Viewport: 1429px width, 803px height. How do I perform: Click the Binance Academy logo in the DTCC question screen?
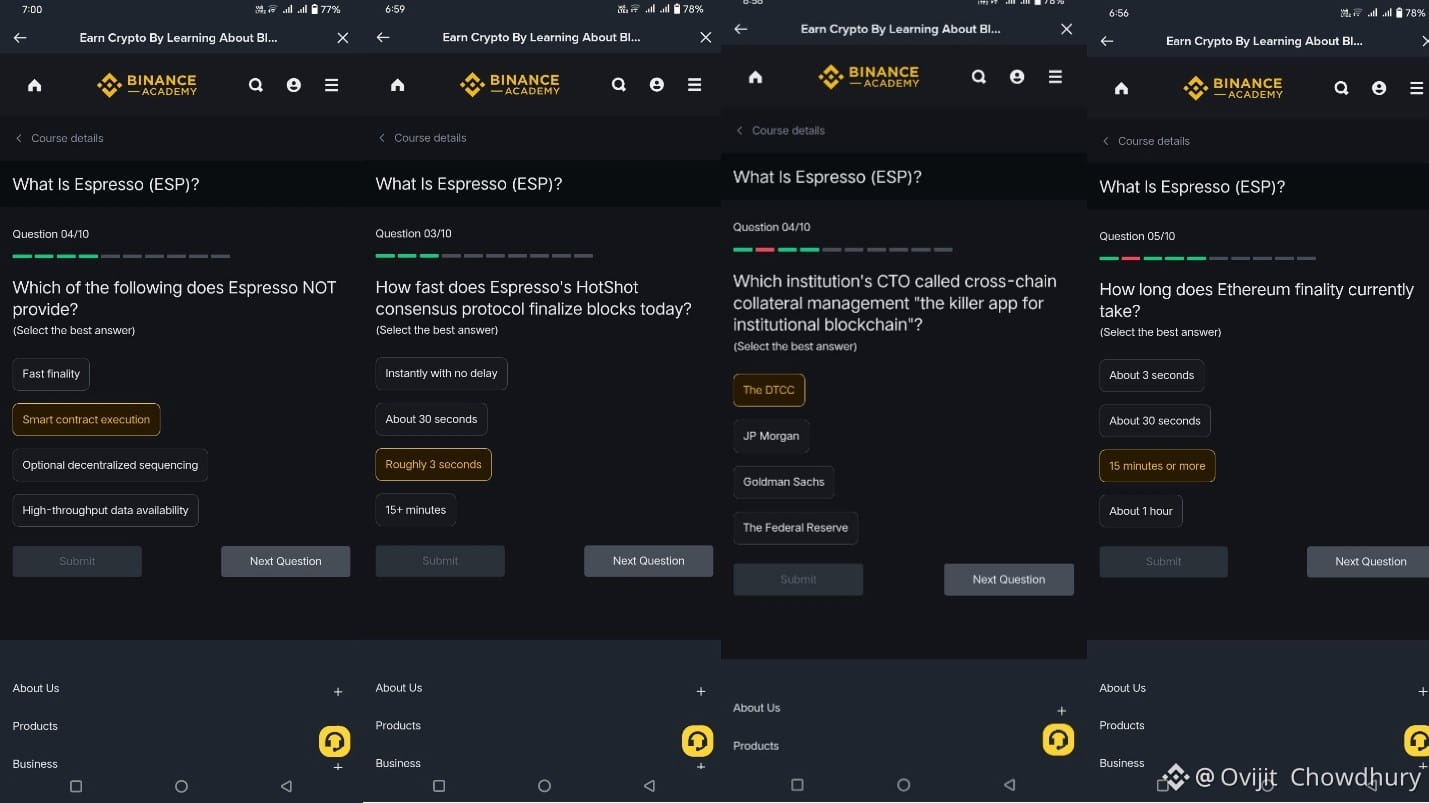(x=869, y=77)
